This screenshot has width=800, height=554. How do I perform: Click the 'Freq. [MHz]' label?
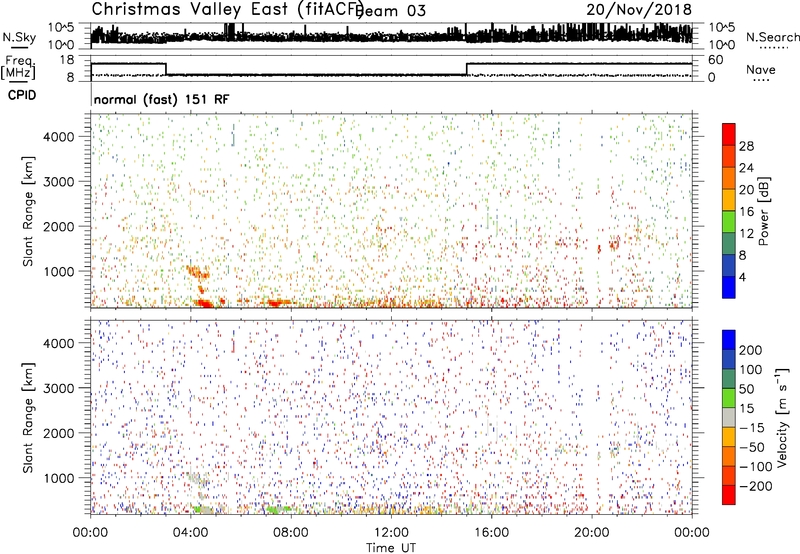click(18, 68)
